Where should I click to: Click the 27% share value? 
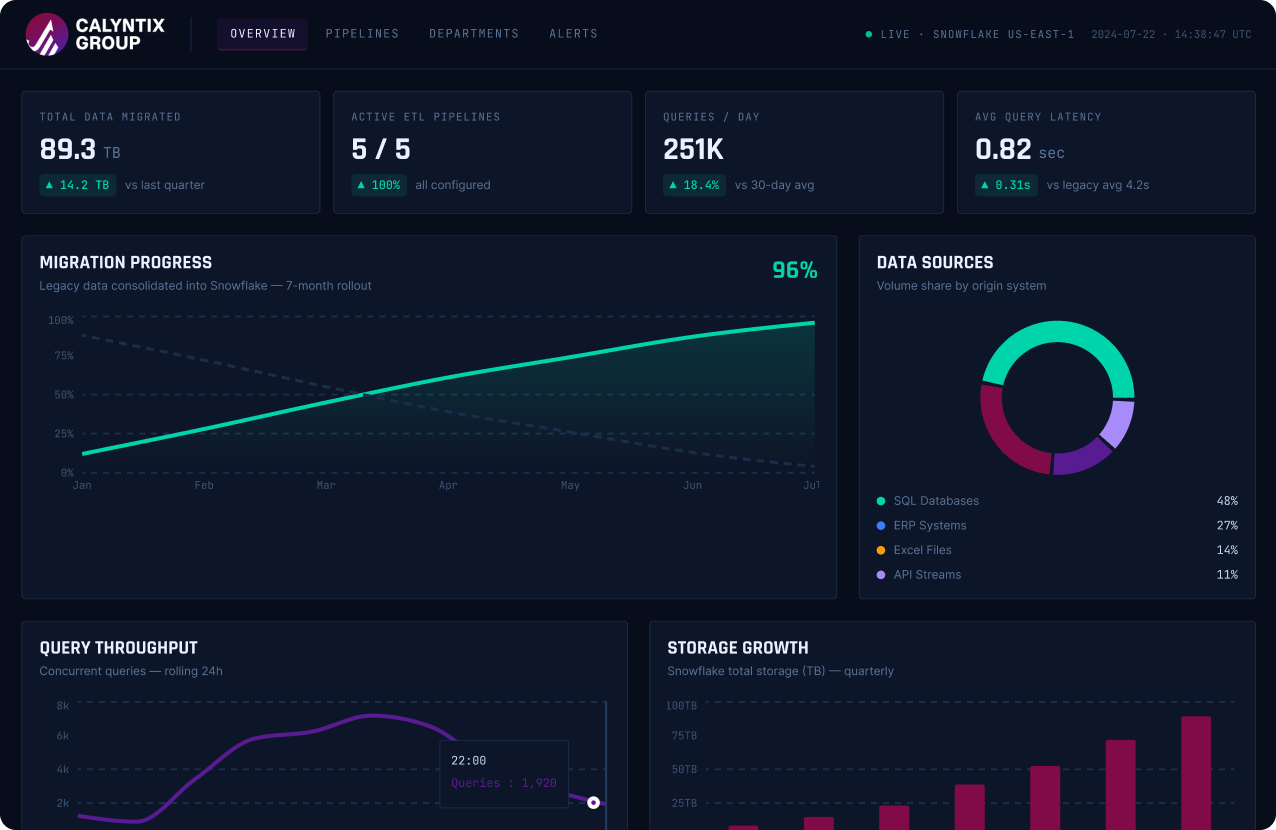1227,526
